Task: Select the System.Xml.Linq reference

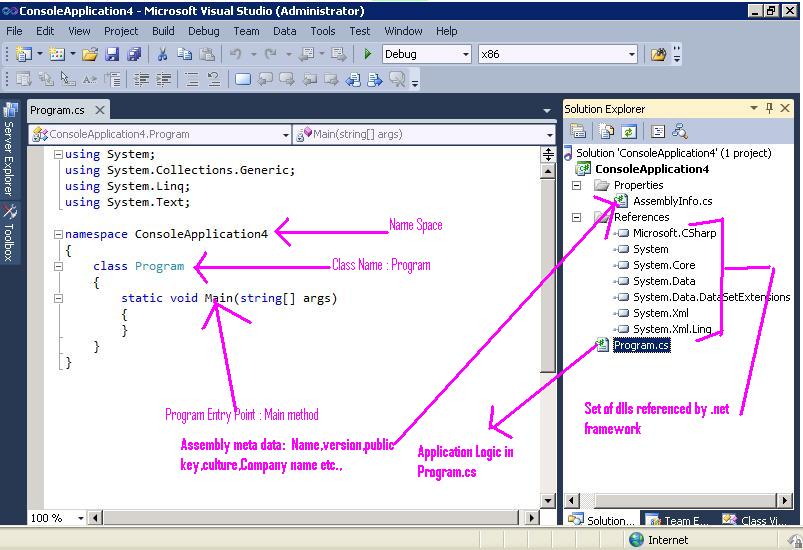Action: [672, 329]
